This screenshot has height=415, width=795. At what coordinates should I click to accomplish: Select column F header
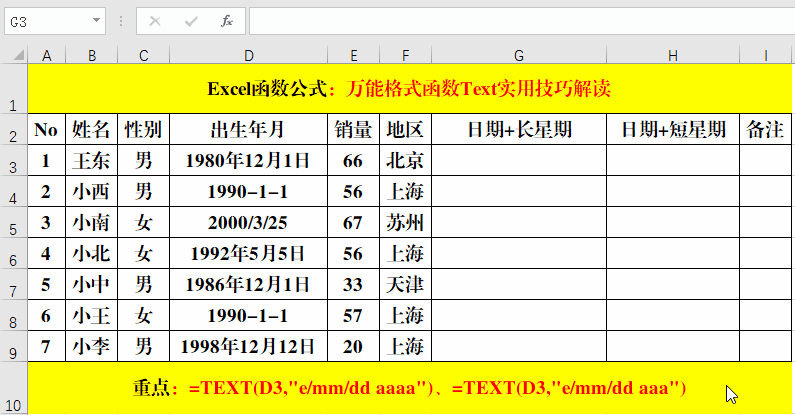pyautogui.click(x=406, y=55)
